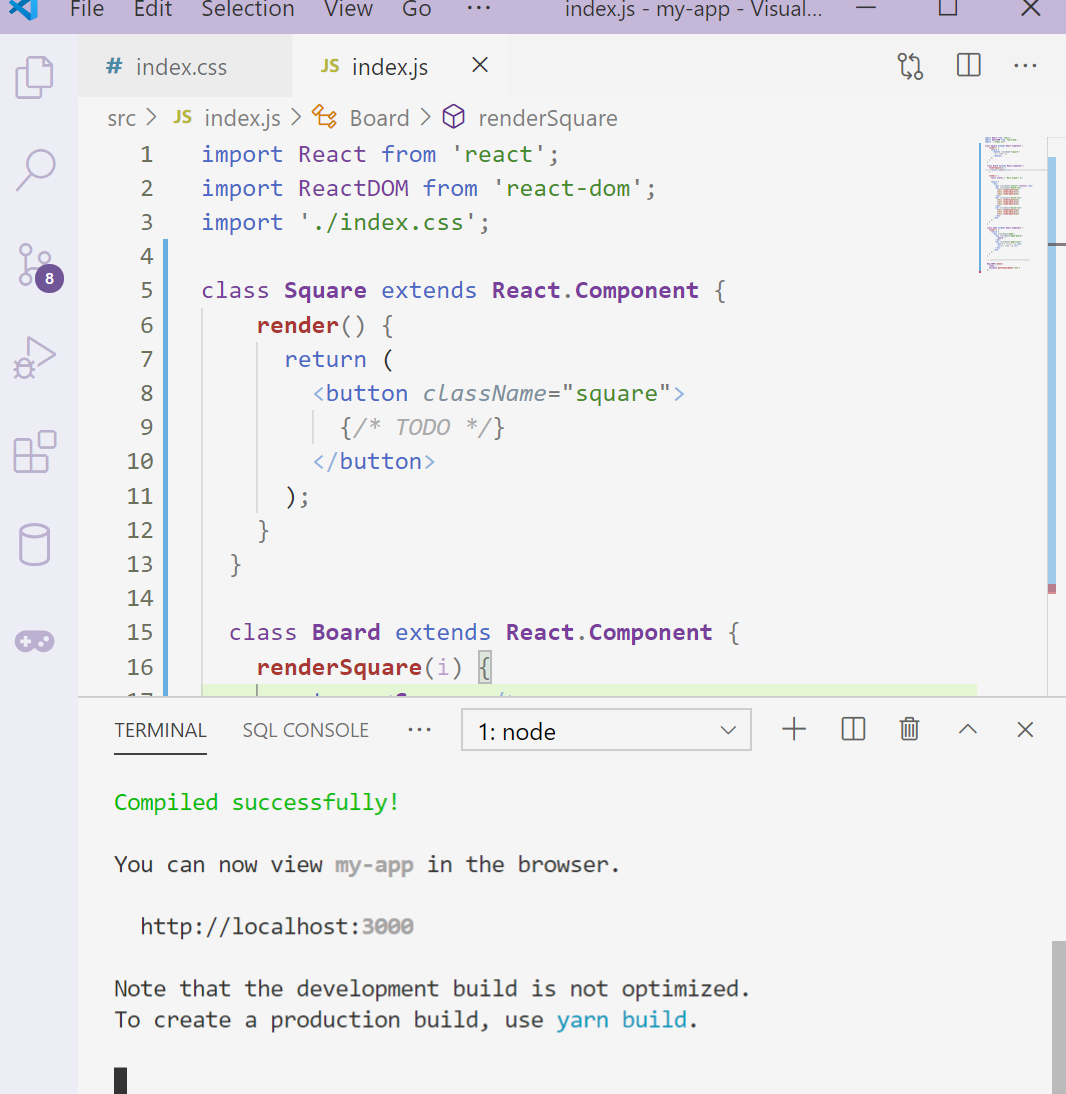Click the 'import ReactDOM' line of code
1066x1094 pixels.
click(x=428, y=188)
